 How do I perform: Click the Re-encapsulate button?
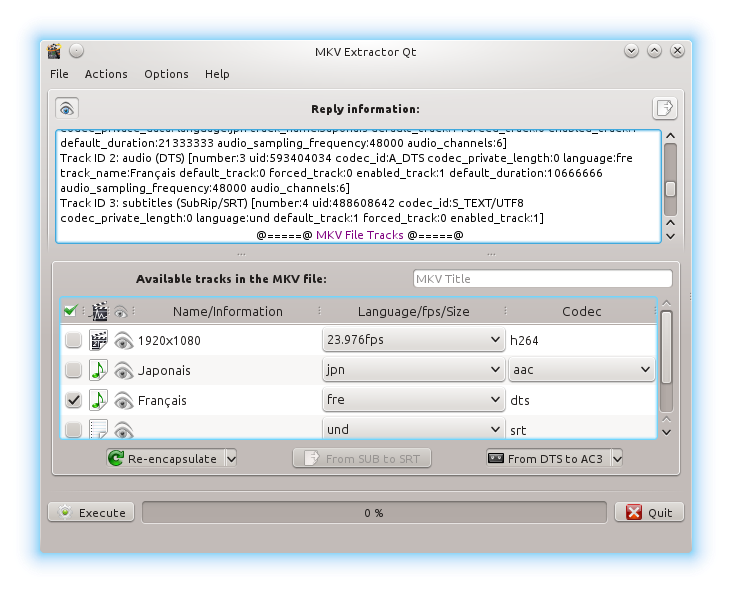(x=166, y=459)
